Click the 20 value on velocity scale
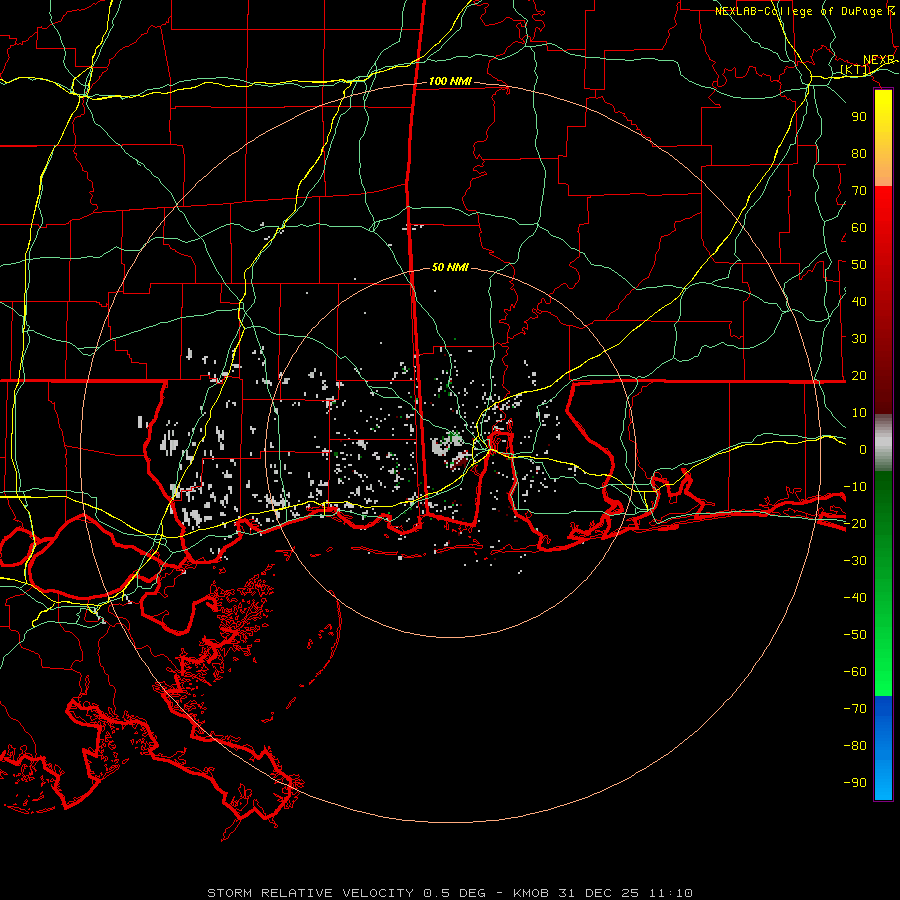The image size is (900, 900). click(x=859, y=376)
